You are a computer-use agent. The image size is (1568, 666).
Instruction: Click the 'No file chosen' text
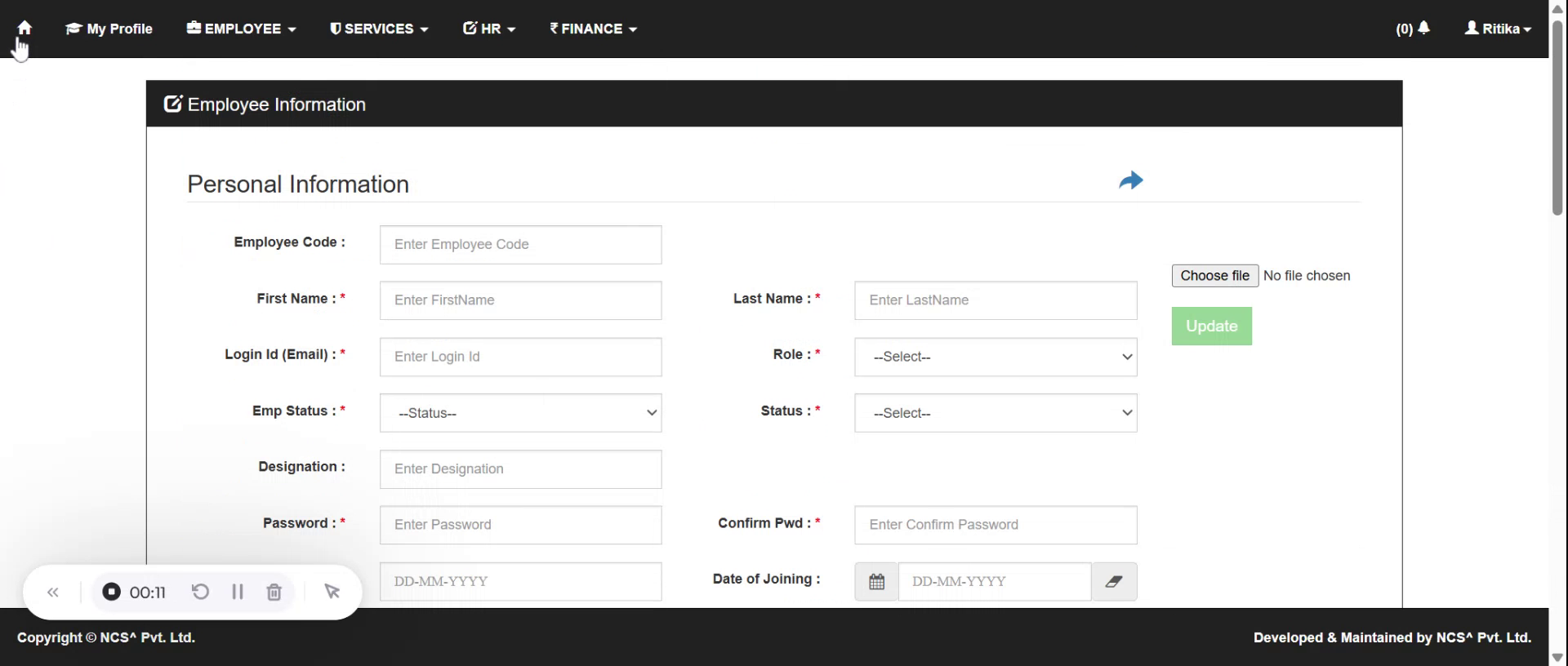(x=1307, y=276)
